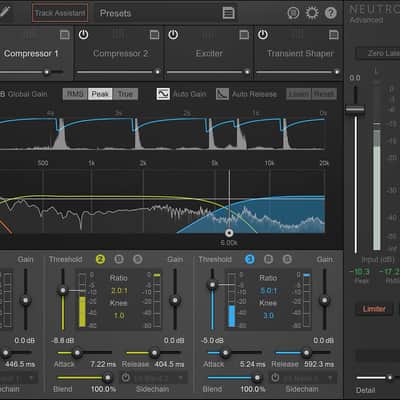Click the Detail slider handle
400x400 pixels.
pyautogui.click(x=390, y=378)
